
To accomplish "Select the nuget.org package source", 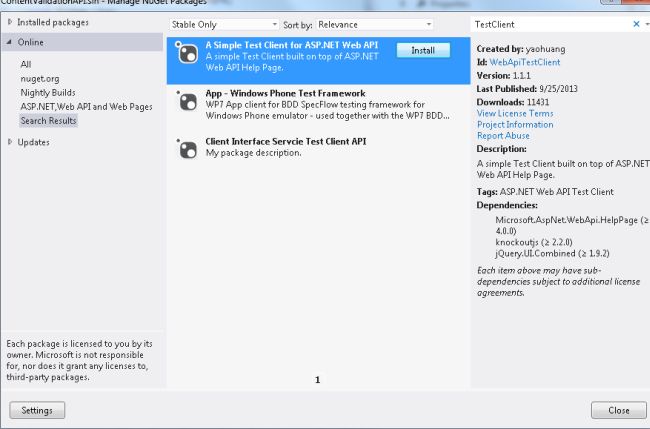I will click(x=40, y=78).
